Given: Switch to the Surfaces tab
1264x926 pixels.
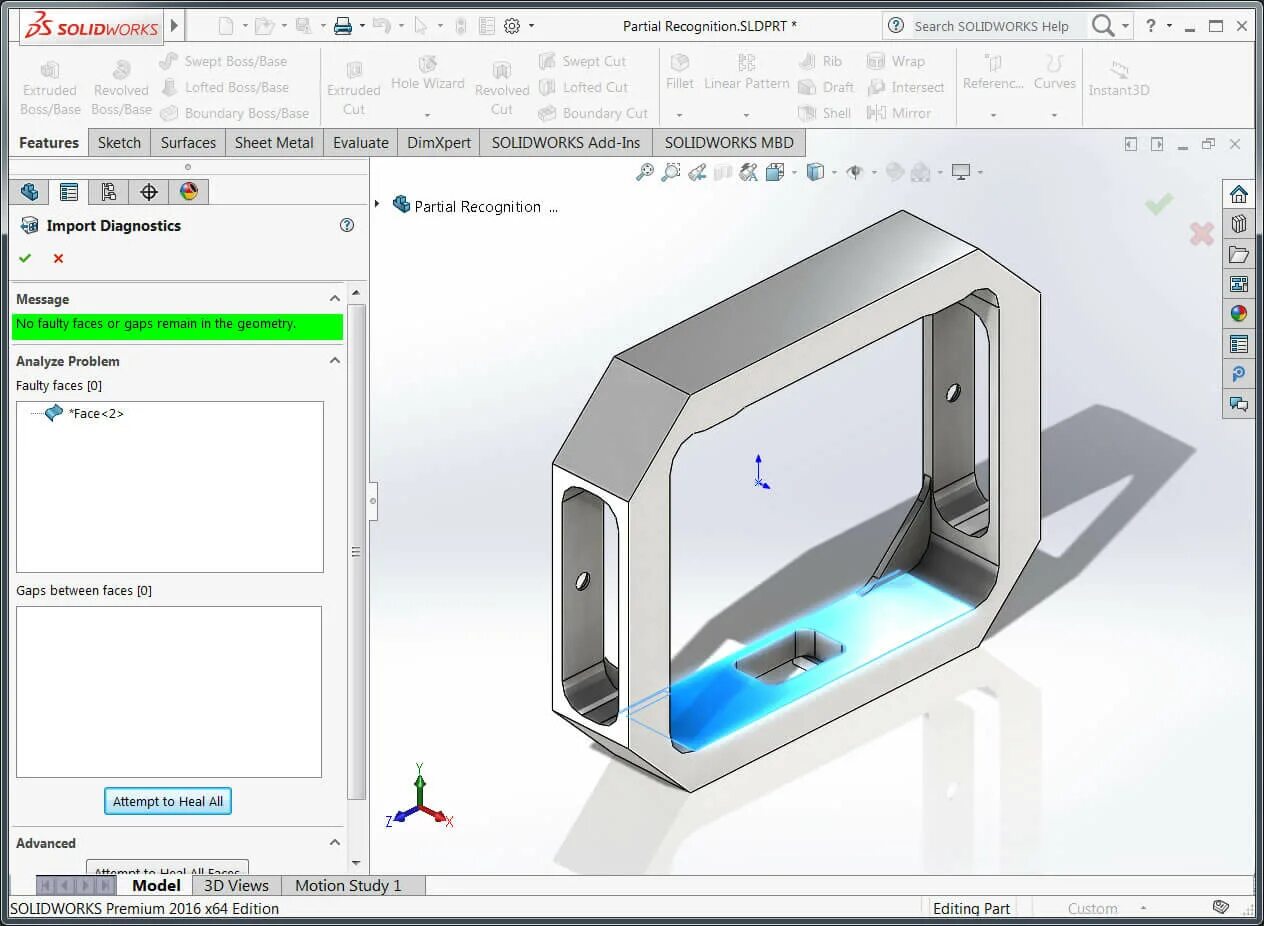Looking at the screenshot, I should pyautogui.click(x=188, y=143).
